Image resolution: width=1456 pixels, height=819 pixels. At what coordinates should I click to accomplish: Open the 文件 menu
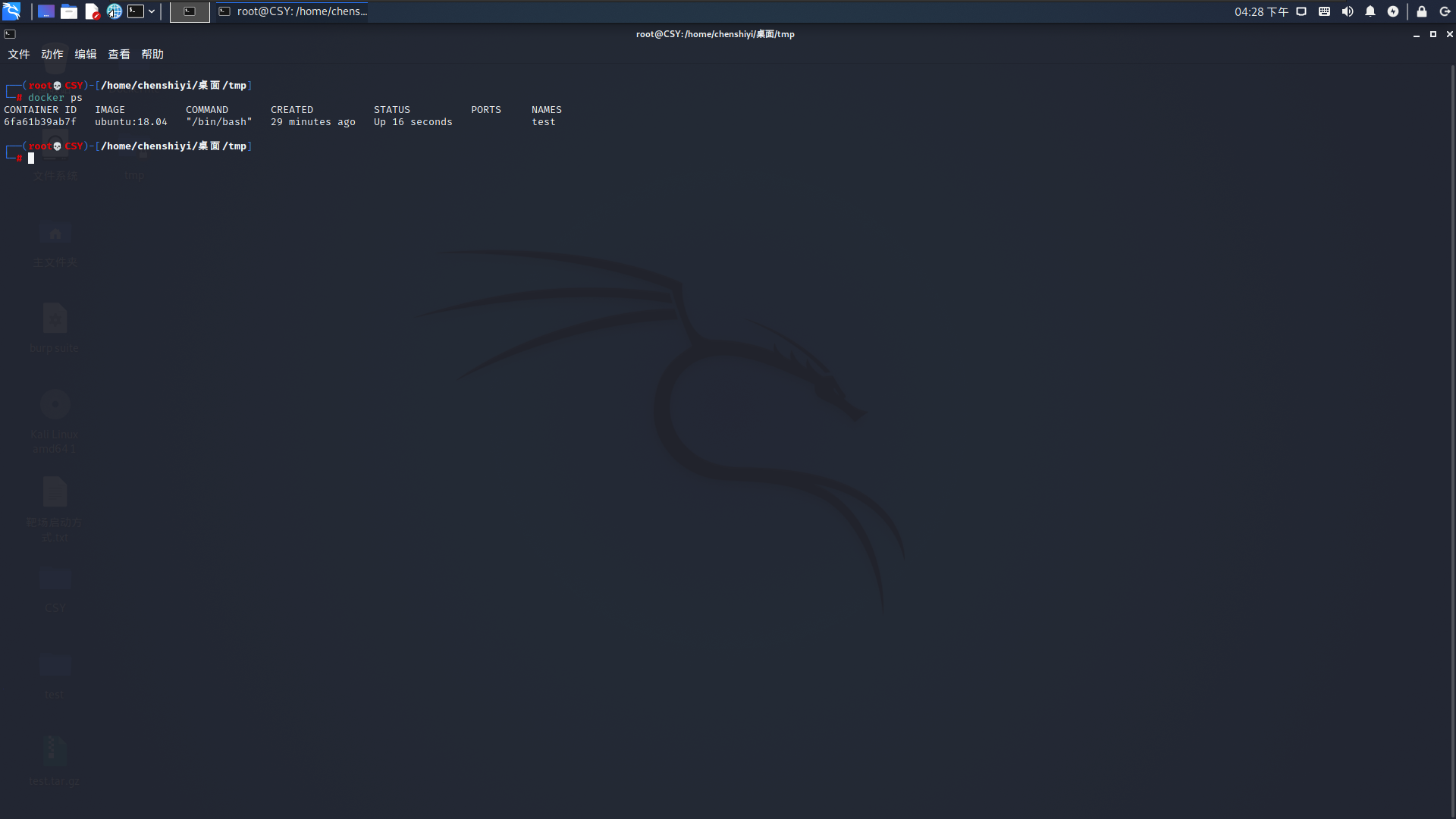19,55
